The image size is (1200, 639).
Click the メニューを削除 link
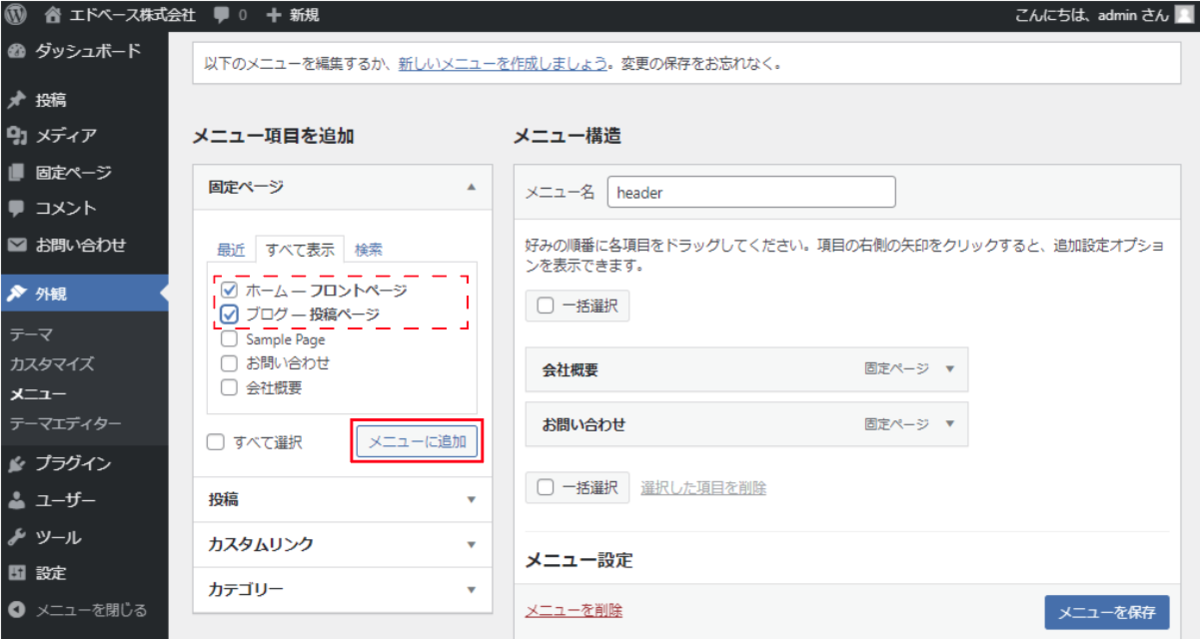[574, 610]
